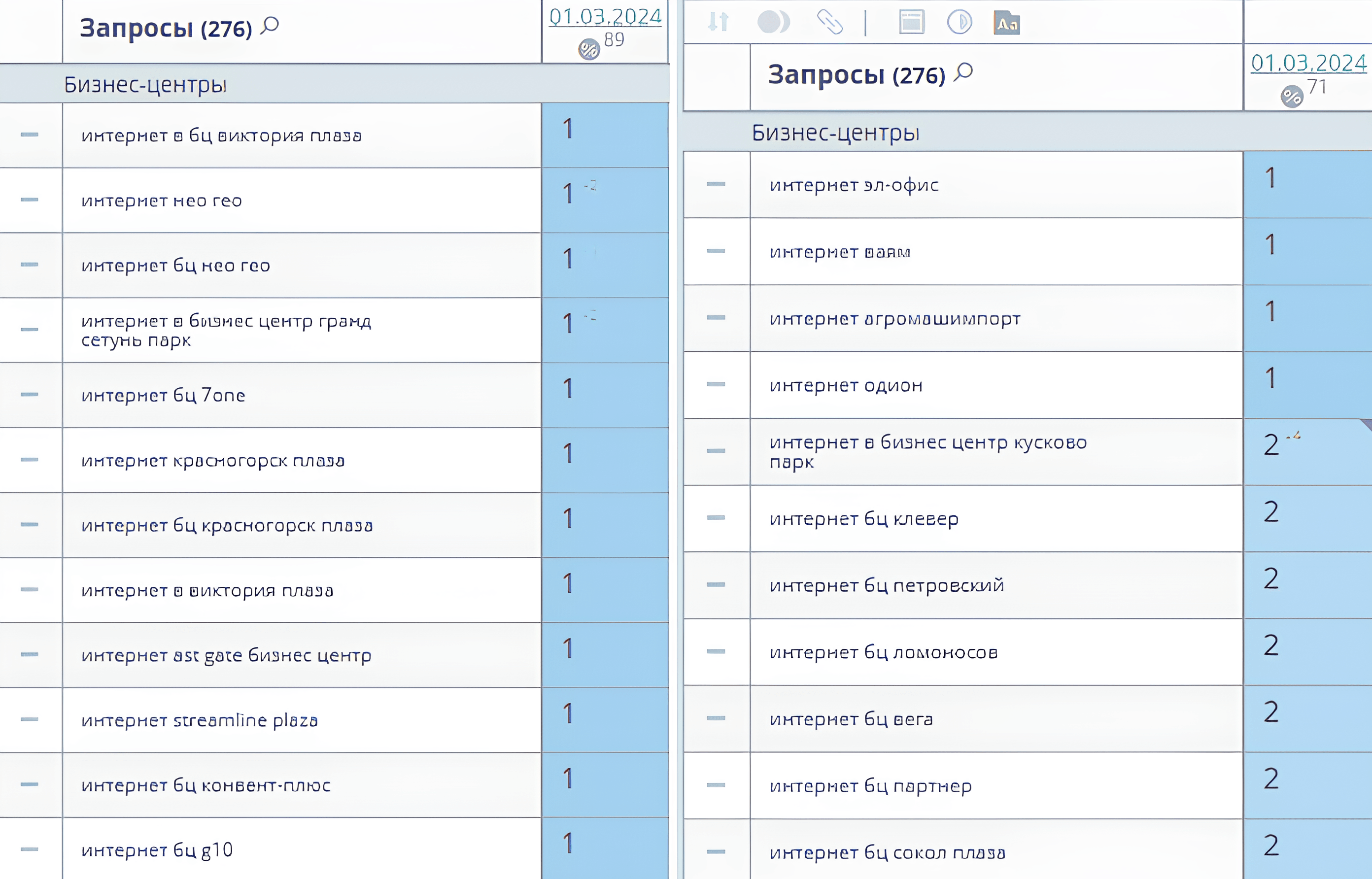The image size is (1372, 879).
Task: Click percent badge under left date 89
Action: point(588,49)
